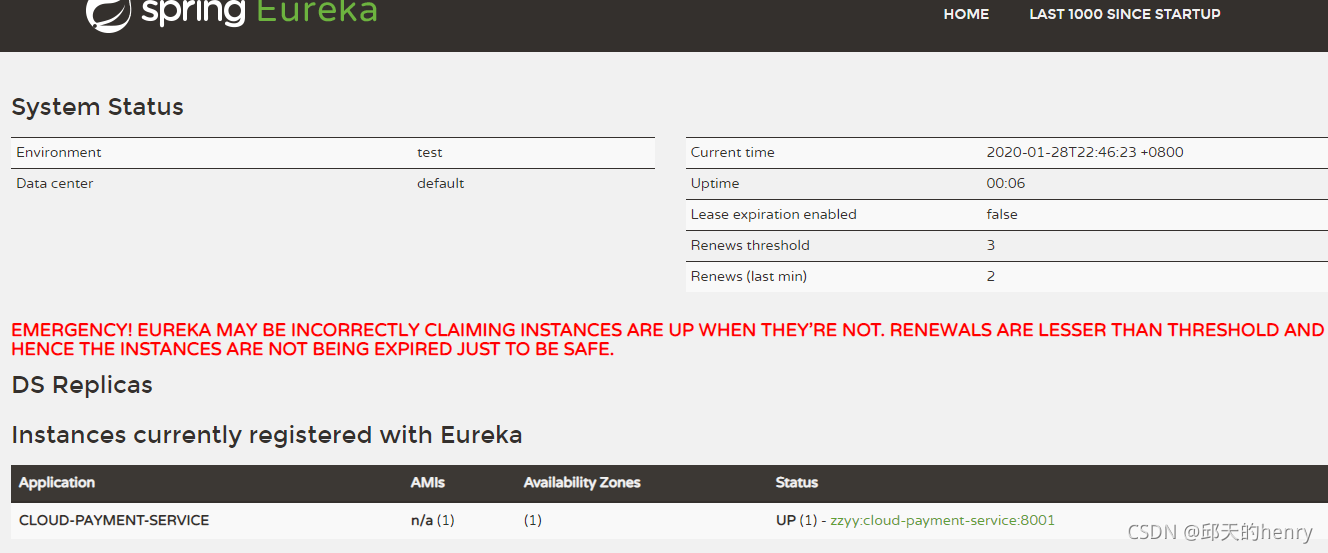Click the (1) Availability Zones cell

pyautogui.click(x=533, y=520)
